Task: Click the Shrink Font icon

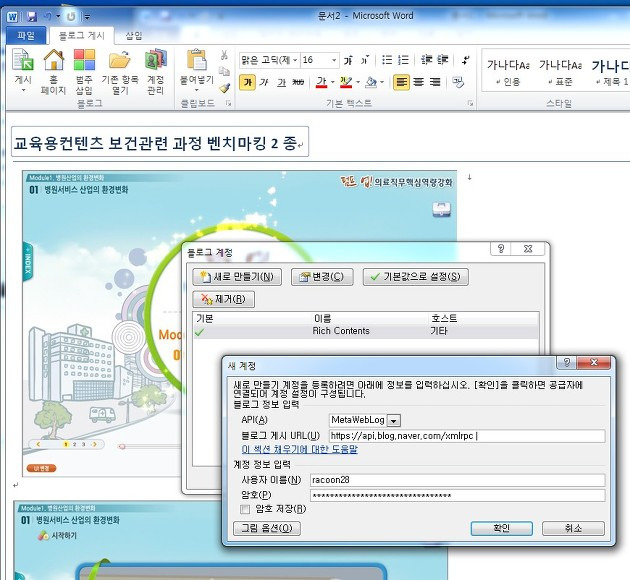Action: tap(364, 60)
